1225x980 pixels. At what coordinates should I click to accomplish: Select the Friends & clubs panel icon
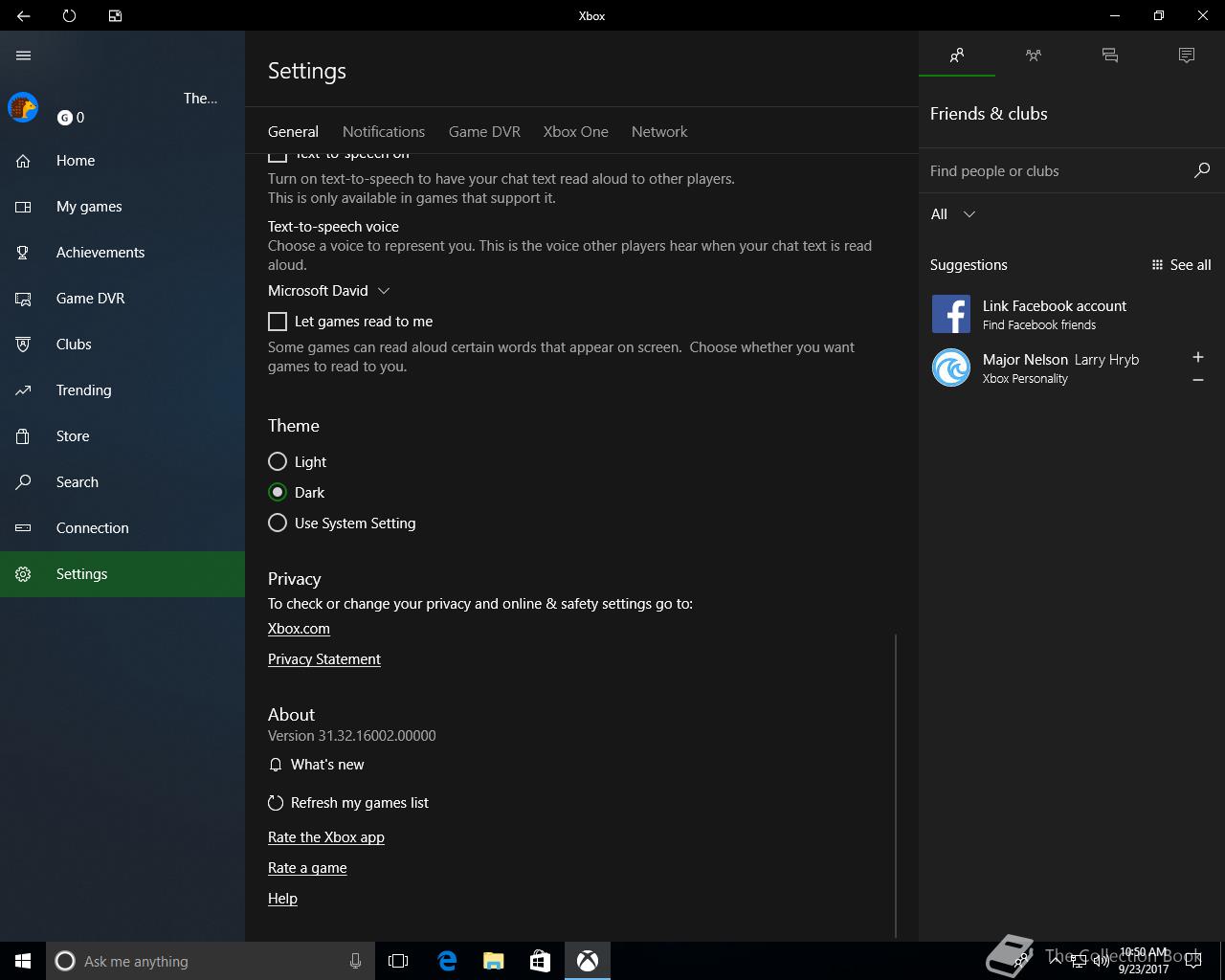957,56
